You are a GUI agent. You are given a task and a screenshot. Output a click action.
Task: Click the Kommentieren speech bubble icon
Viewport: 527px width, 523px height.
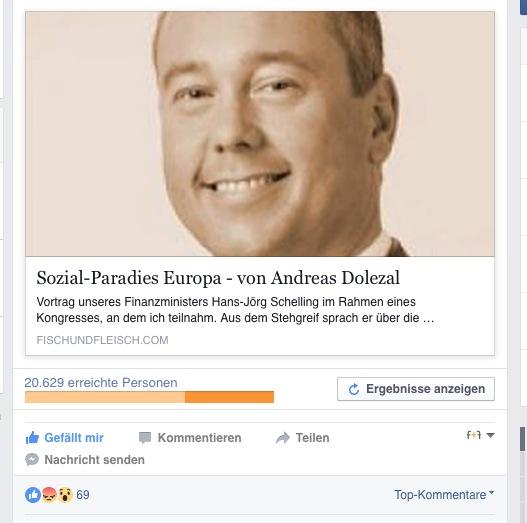[x=145, y=438]
